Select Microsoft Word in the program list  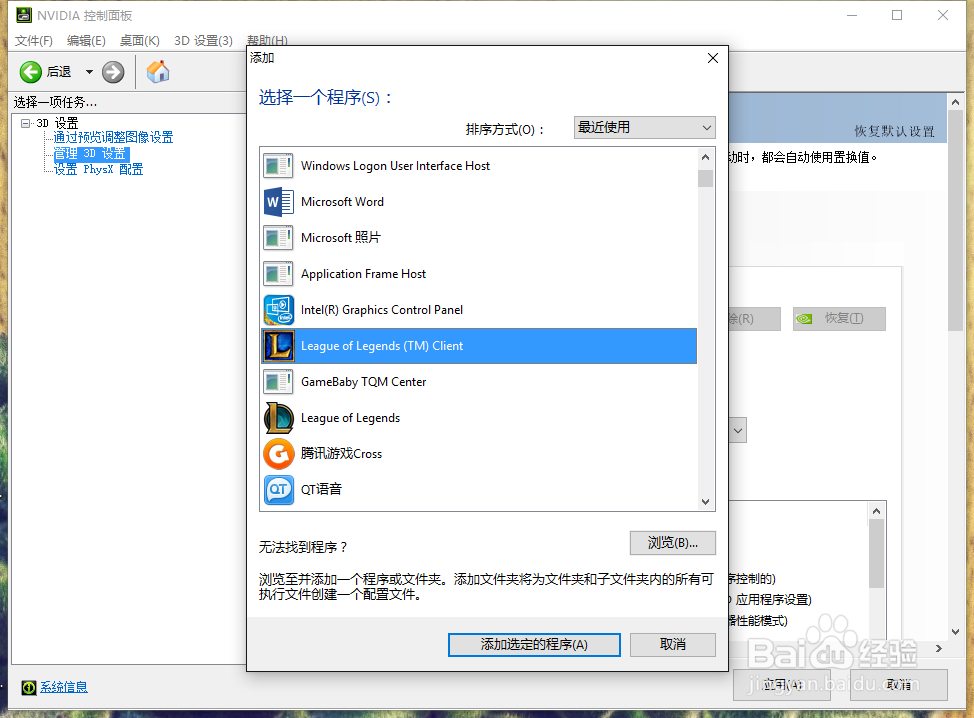(x=478, y=202)
